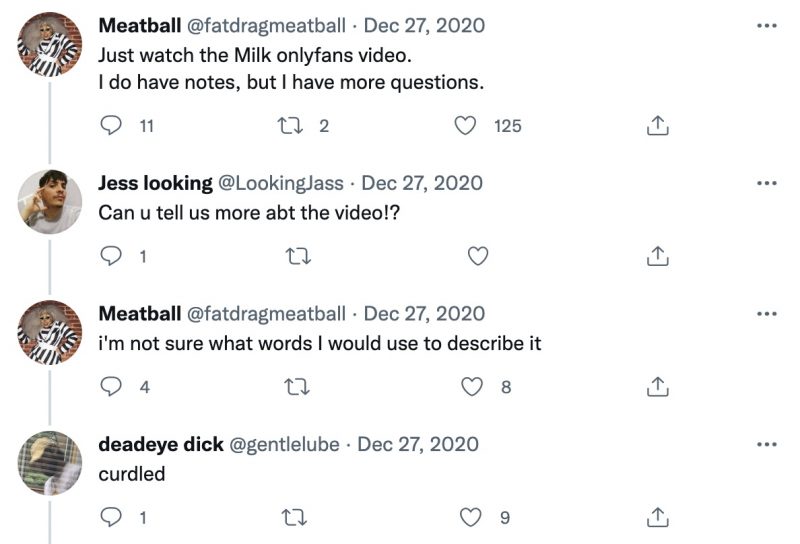The height and width of the screenshot is (544, 800).
Task: Like Jess looking's tweet
Action: tap(478, 256)
